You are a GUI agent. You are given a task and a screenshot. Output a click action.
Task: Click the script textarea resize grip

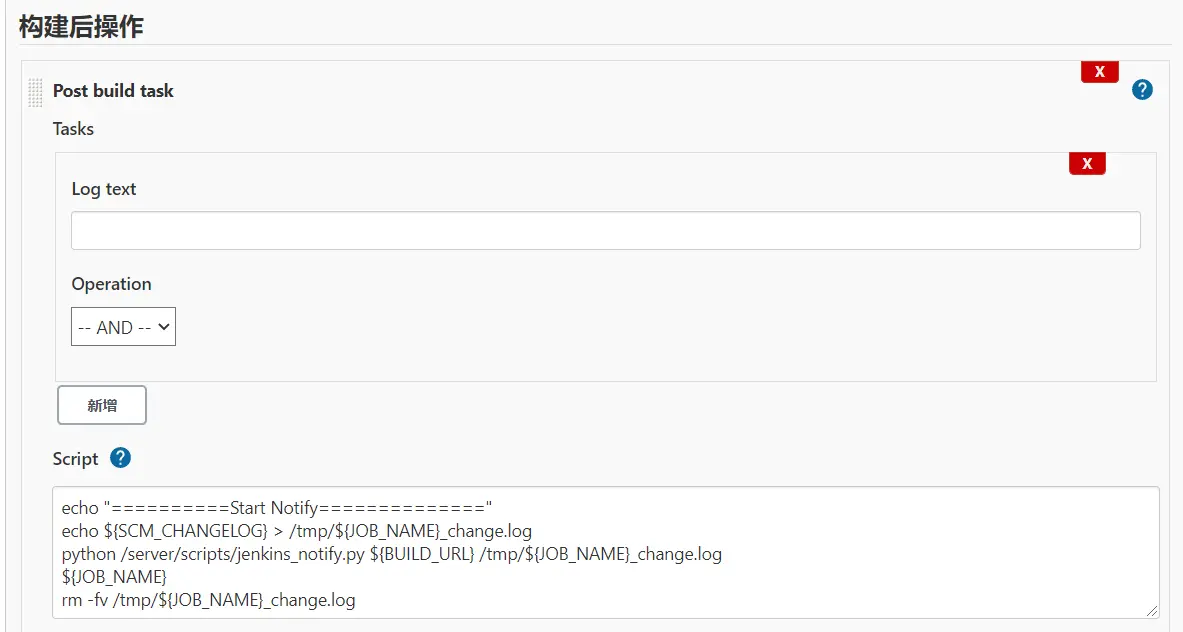[1152, 611]
